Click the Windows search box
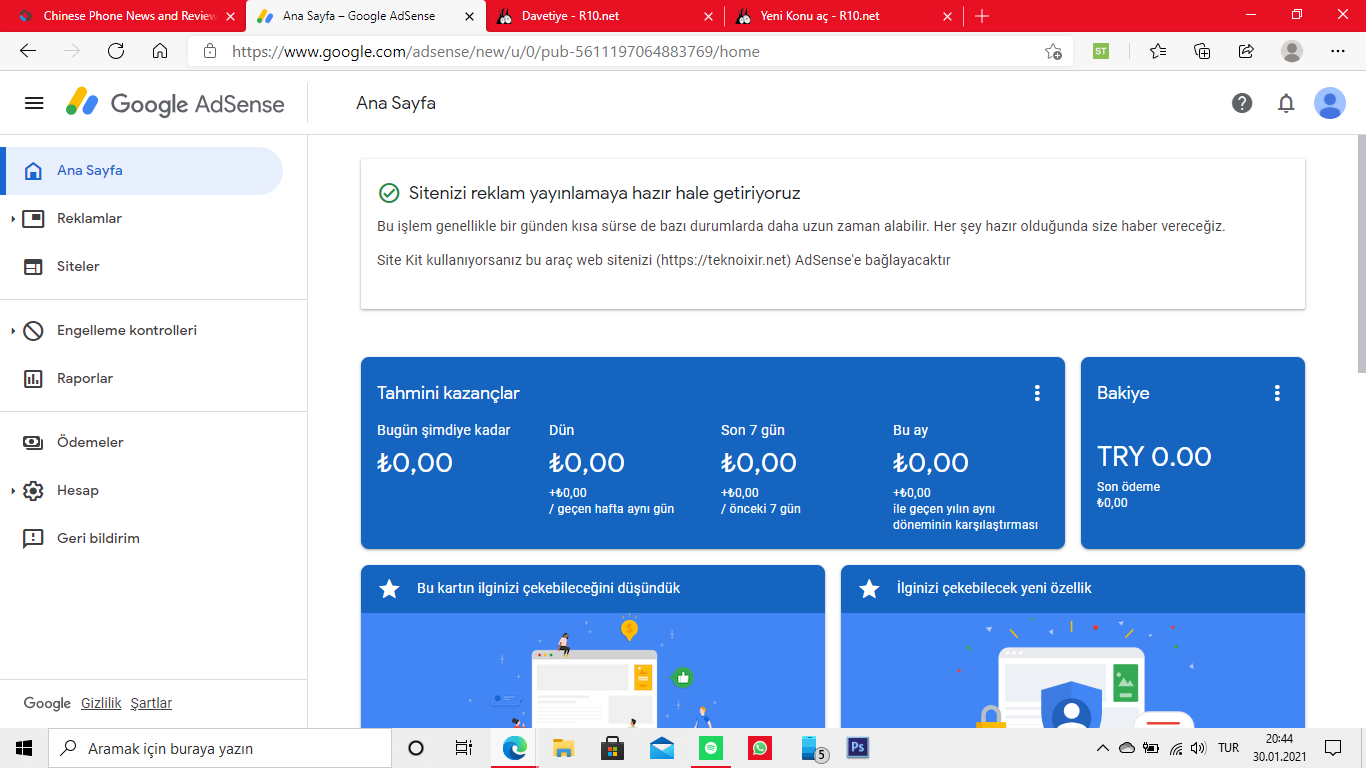 219,748
